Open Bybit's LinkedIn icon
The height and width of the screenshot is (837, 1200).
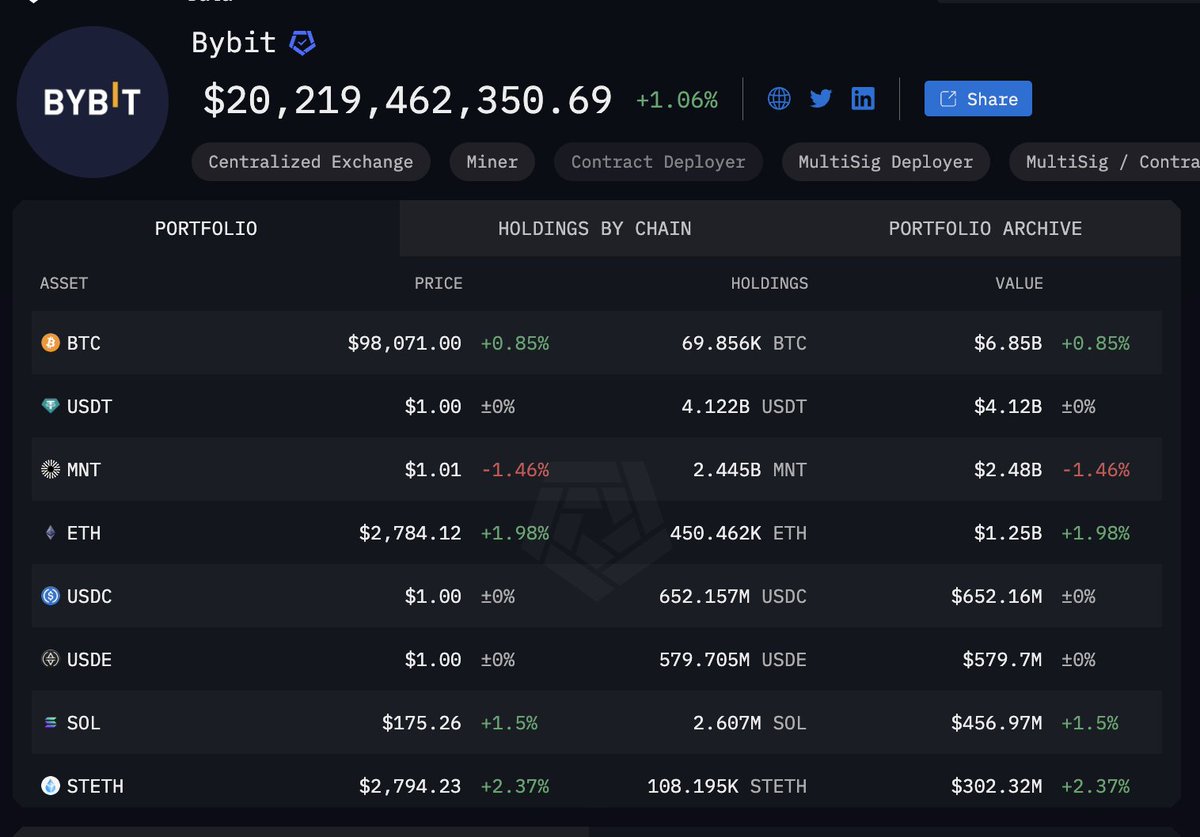click(x=863, y=99)
